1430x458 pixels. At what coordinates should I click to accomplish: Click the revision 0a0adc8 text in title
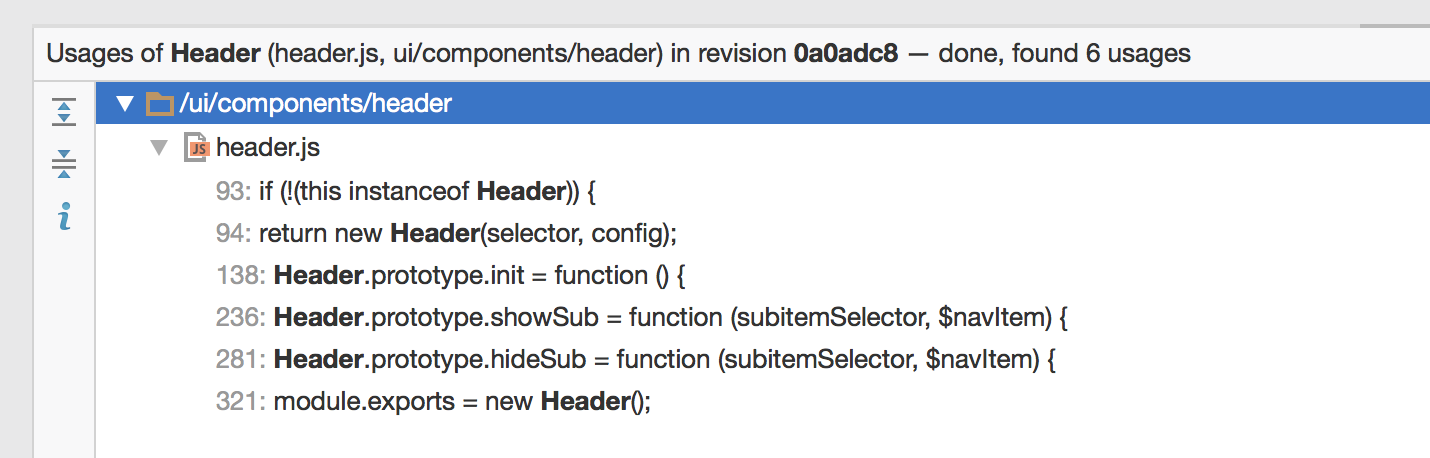tap(845, 53)
